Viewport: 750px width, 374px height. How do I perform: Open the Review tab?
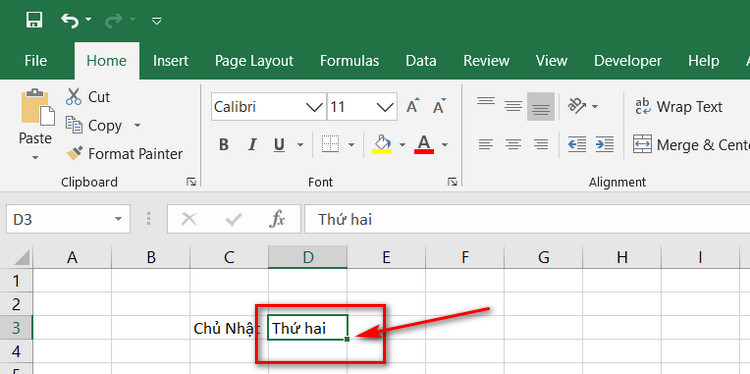486,61
